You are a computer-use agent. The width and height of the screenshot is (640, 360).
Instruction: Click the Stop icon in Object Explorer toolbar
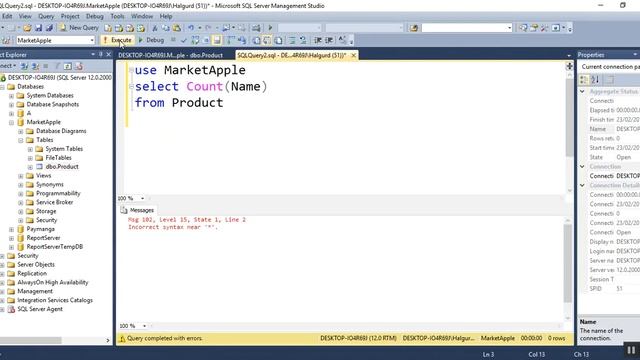click(x=46, y=66)
